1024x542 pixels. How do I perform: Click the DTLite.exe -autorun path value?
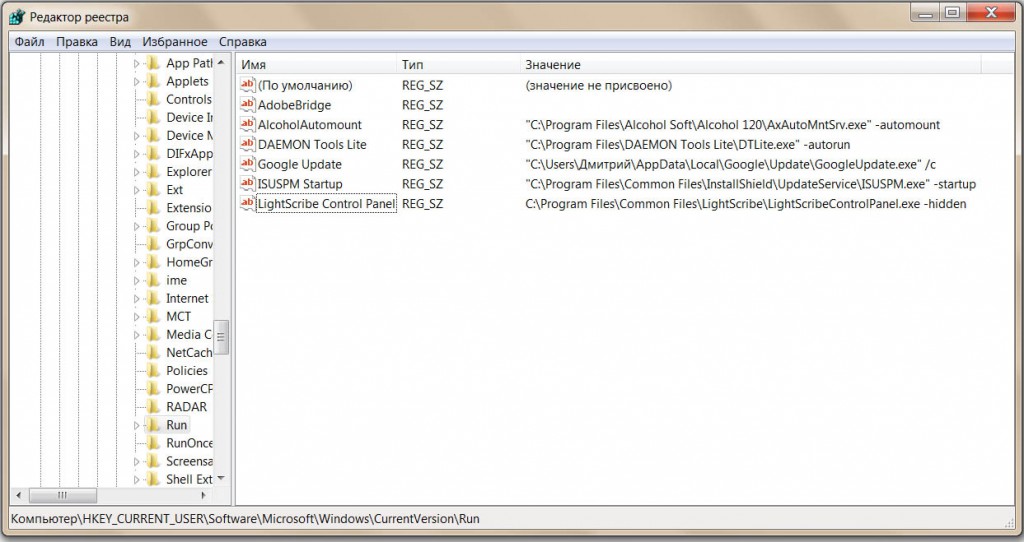(x=688, y=144)
